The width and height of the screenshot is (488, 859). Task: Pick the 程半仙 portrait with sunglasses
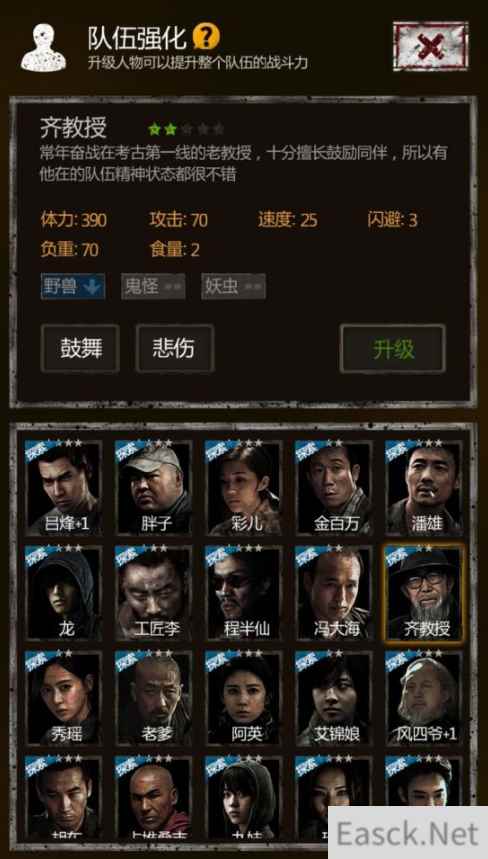click(244, 593)
